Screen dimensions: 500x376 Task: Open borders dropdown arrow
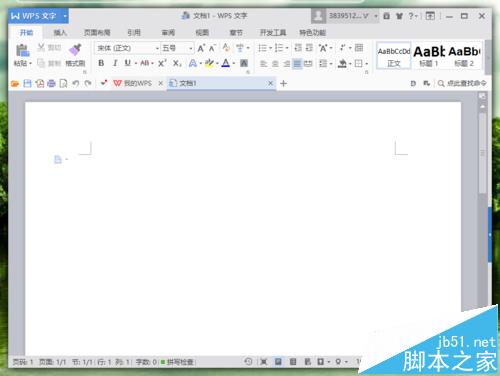point(367,63)
